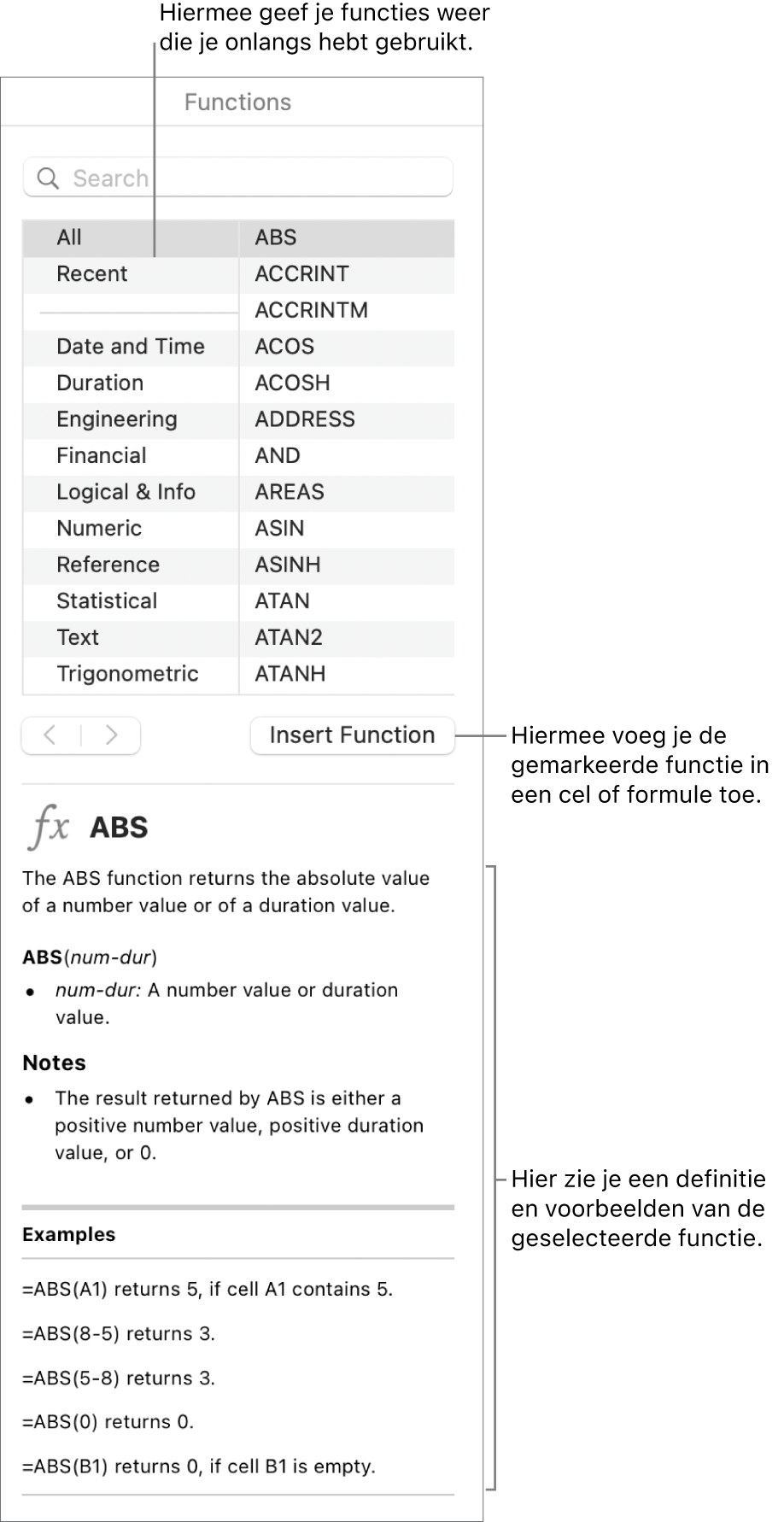Choose the Trigonometric category
The image size is (784, 1522).
(127, 674)
